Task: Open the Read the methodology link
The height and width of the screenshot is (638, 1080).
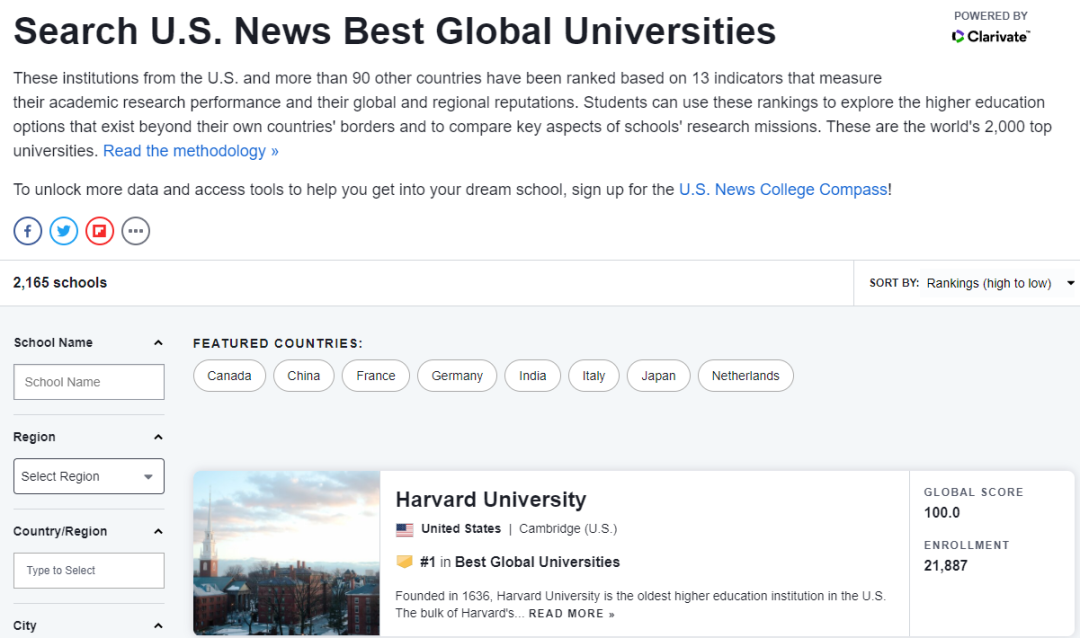Action: pos(191,151)
